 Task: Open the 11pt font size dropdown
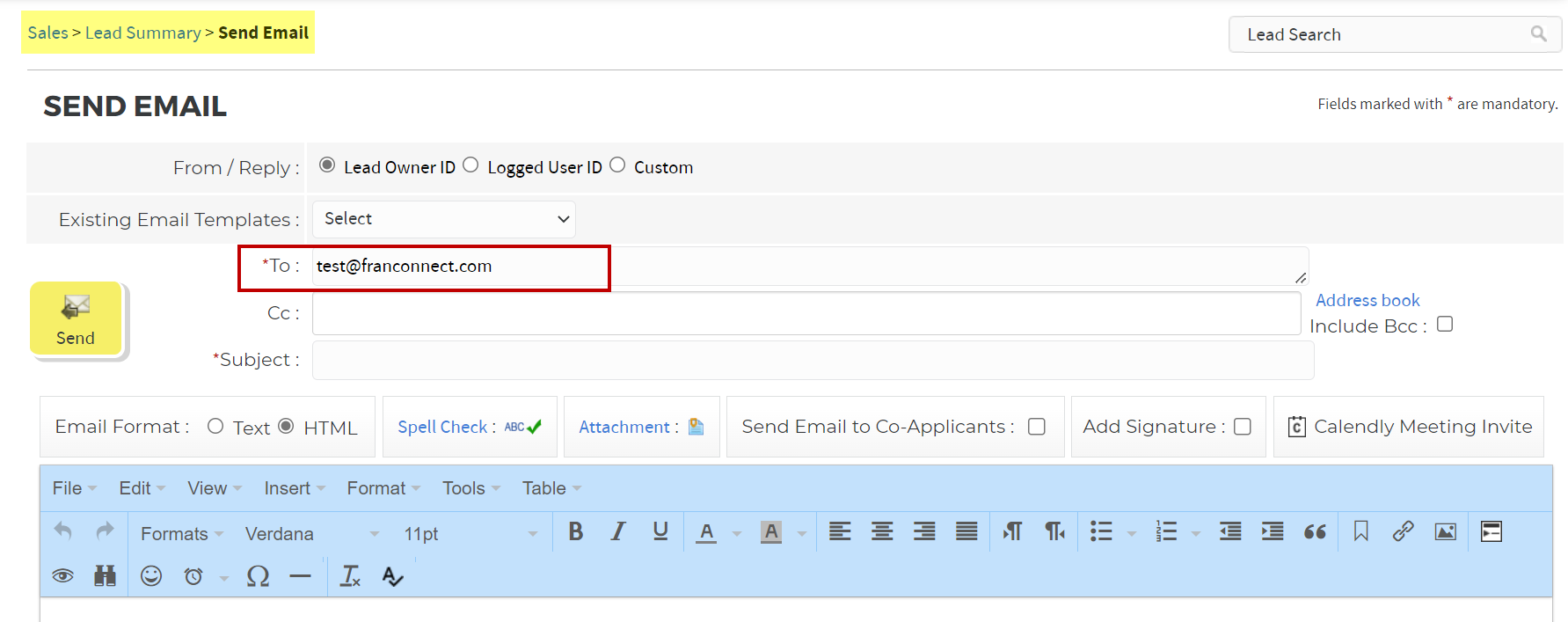[x=470, y=533]
